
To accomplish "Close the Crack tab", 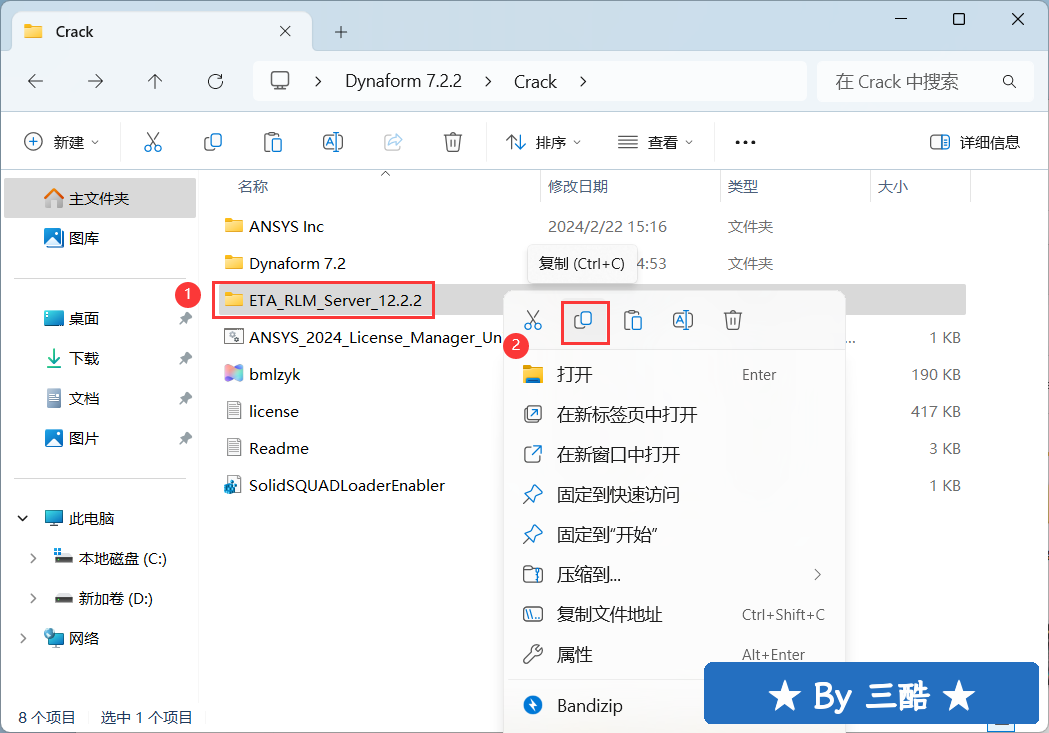I will (x=285, y=31).
